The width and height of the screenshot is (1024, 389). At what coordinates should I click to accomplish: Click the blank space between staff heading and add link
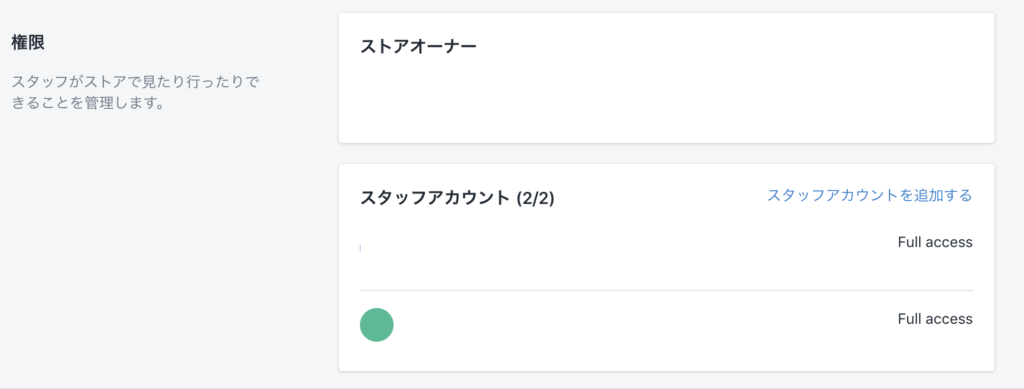coord(660,196)
